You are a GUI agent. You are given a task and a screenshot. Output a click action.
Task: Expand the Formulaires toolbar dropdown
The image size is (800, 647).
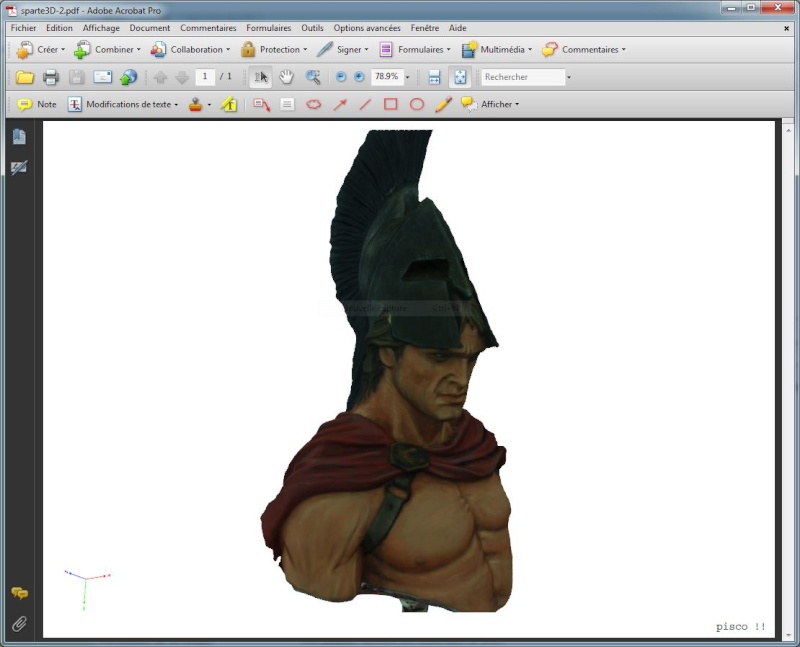415,49
